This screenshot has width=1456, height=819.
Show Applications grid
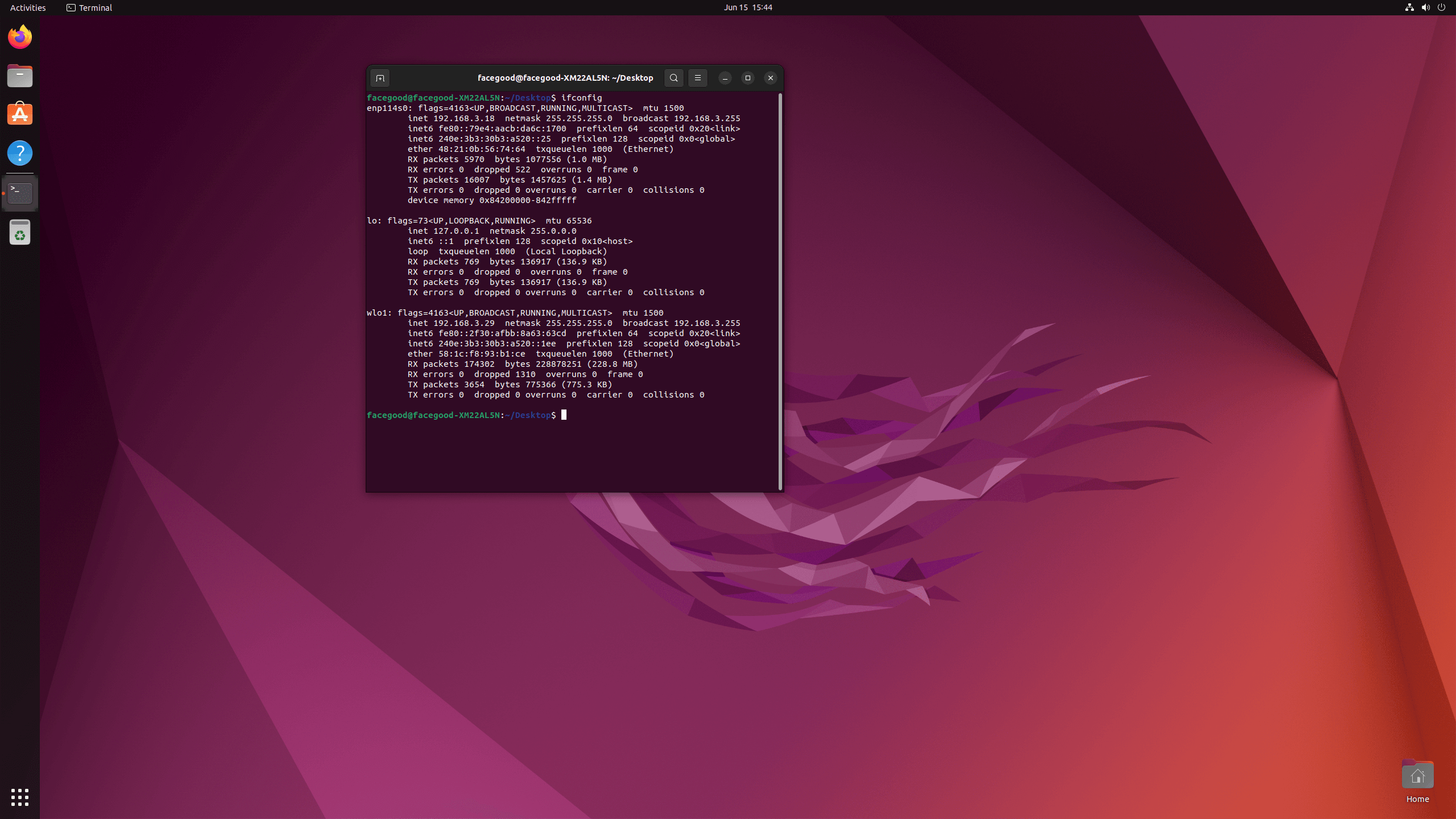click(x=20, y=797)
